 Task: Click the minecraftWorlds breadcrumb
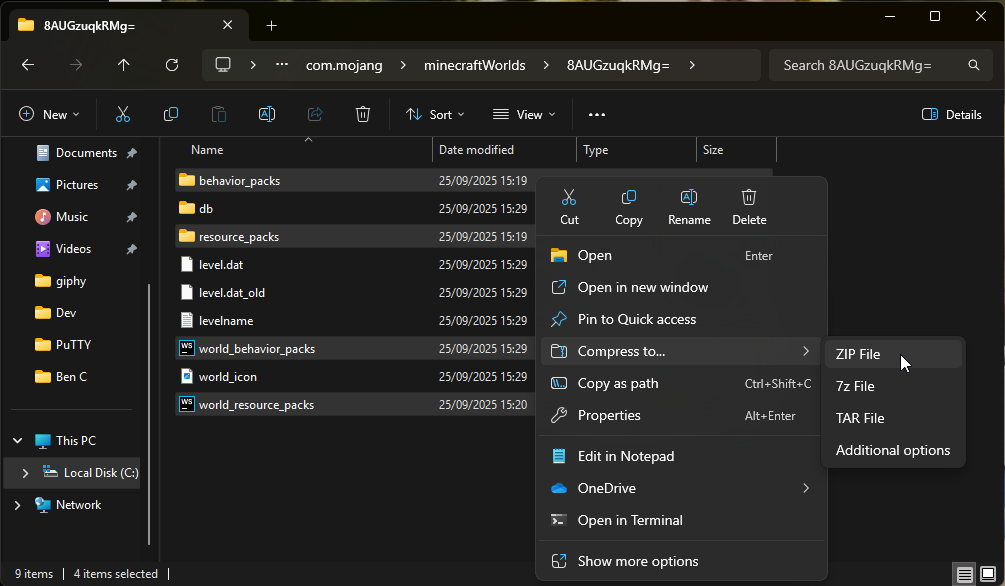[x=474, y=65]
